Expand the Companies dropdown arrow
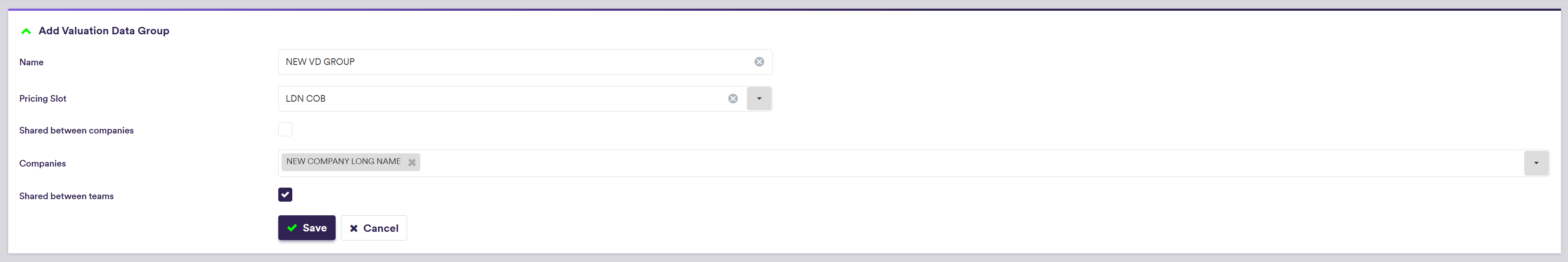This screenshot has width=1568, height=262. coord(1536,163)
